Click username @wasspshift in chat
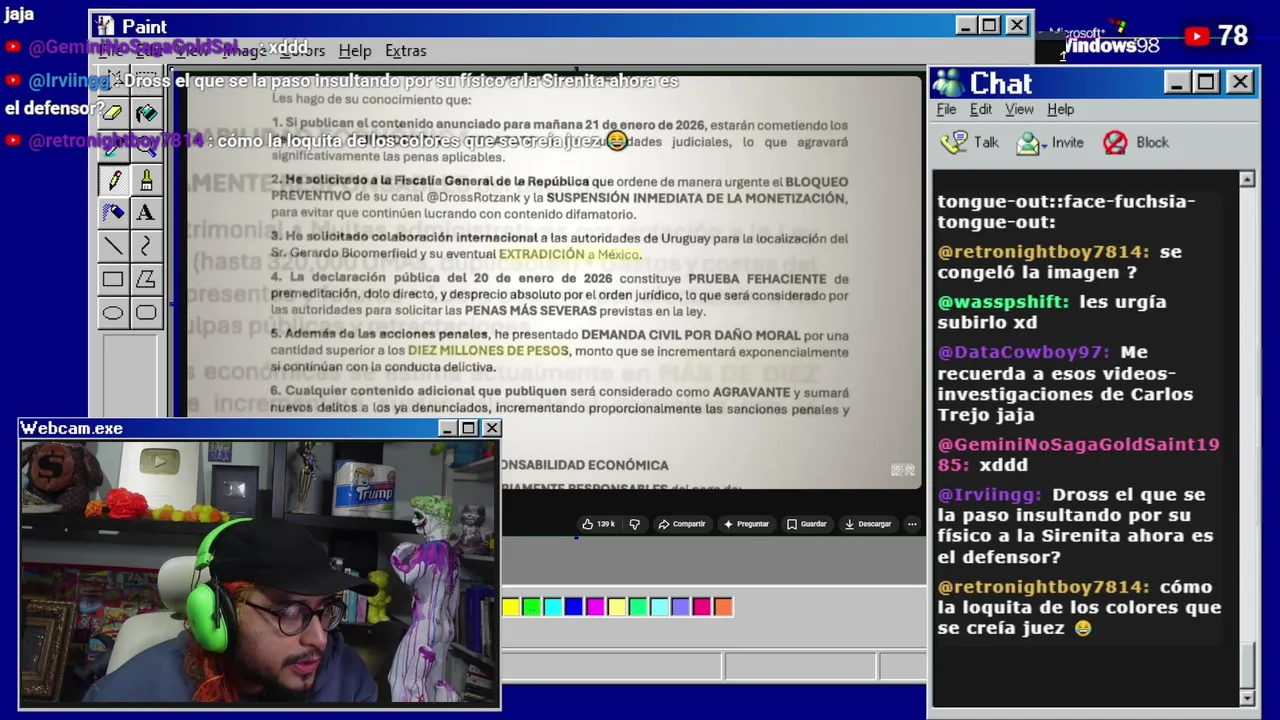Image resolution: width=1280 pixels, height=720 pixels. (1003, 302)
